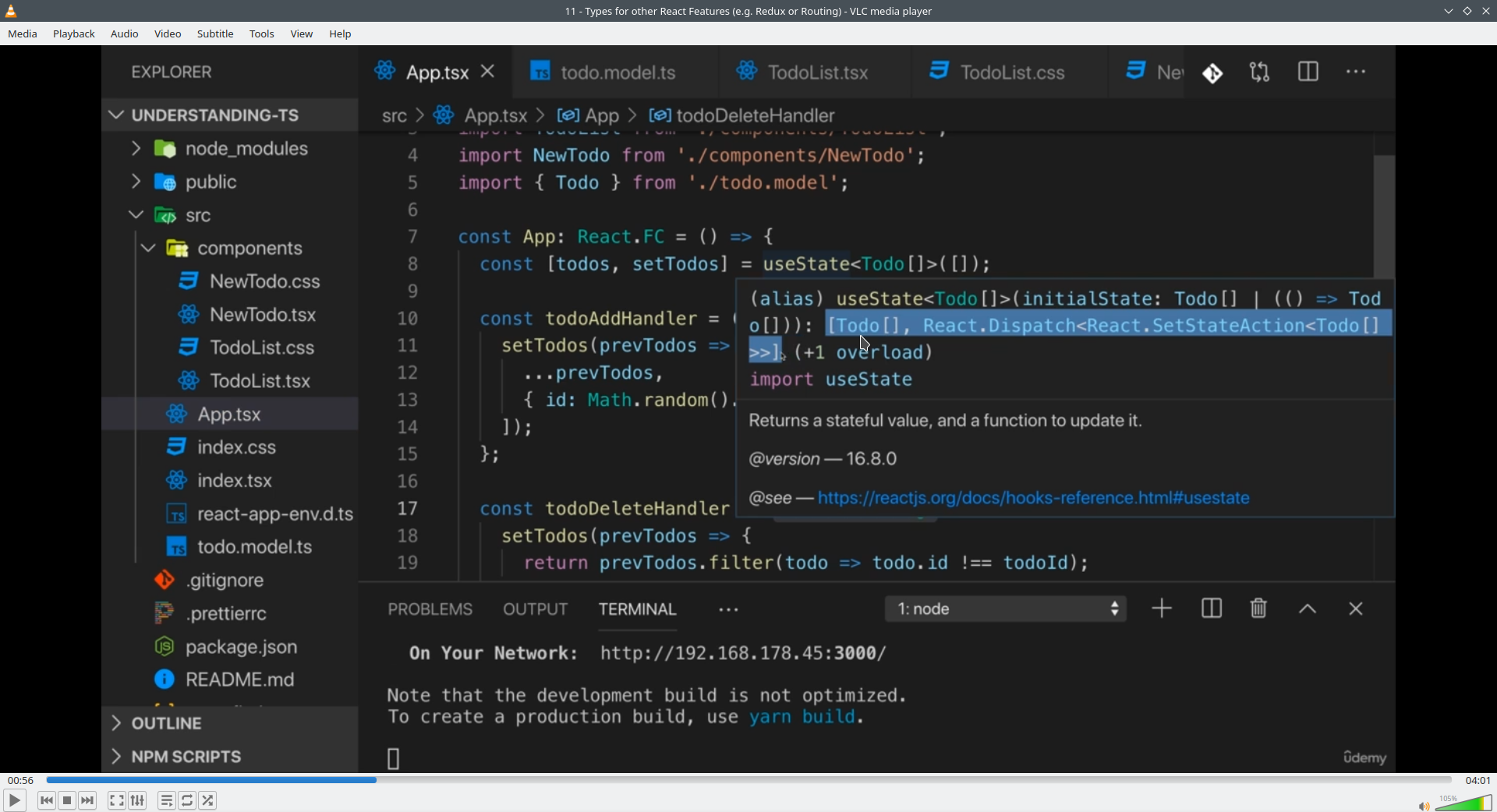Toggle elapsed time display 00:56
1497x812 pixels.
(21, 780)
